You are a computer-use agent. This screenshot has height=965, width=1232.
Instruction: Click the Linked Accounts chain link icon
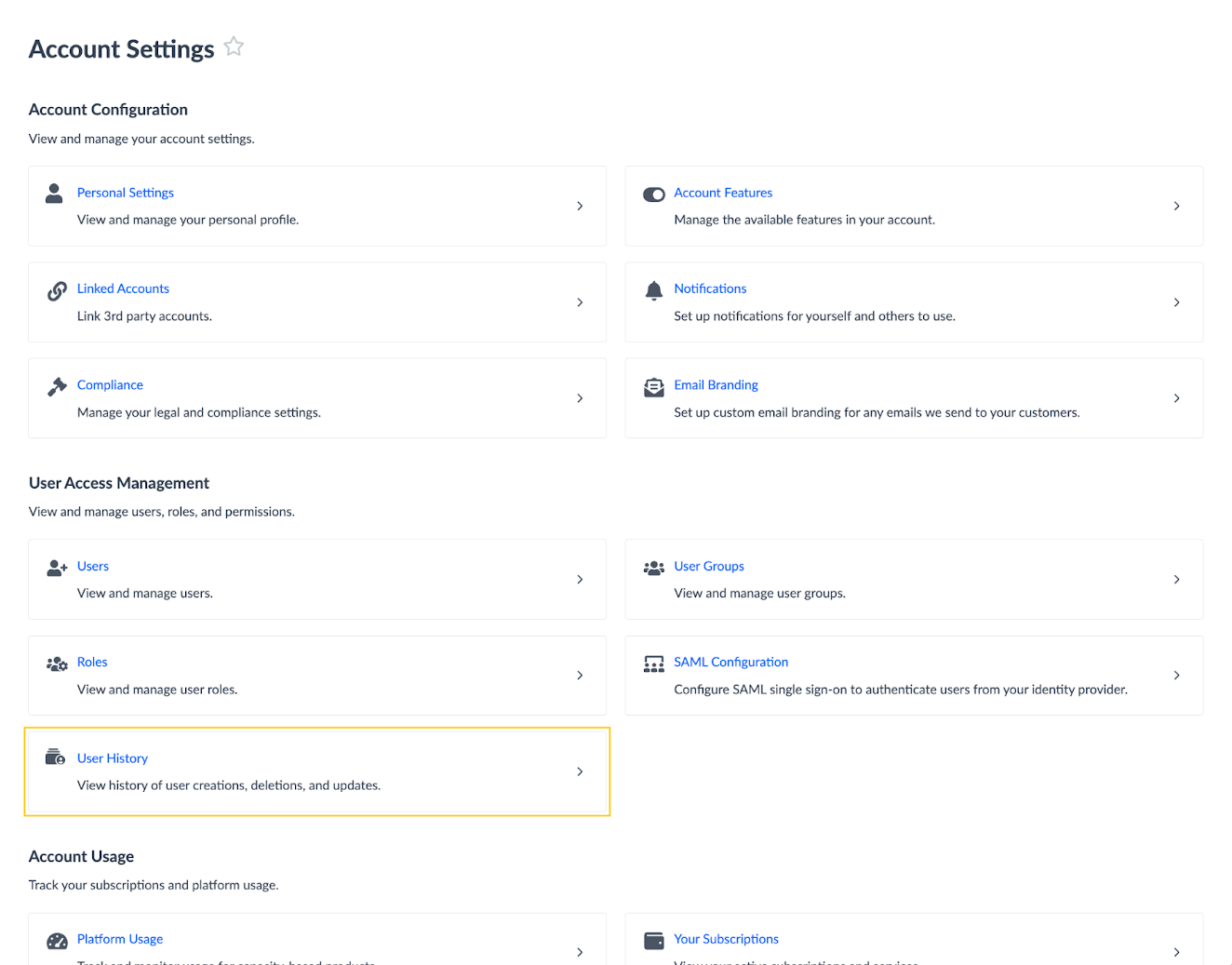[x=57, y=291]
